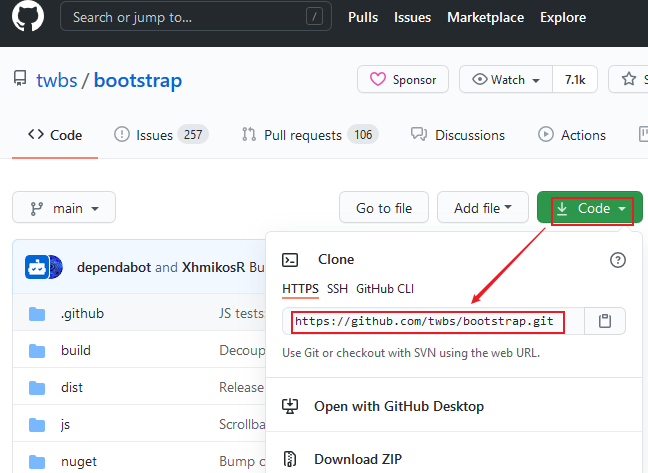Image resolution: width=648 pixels, height=473 pixels.
Task: Click Download ZIP
Action: pyautogui.click(x=358, y=459)
